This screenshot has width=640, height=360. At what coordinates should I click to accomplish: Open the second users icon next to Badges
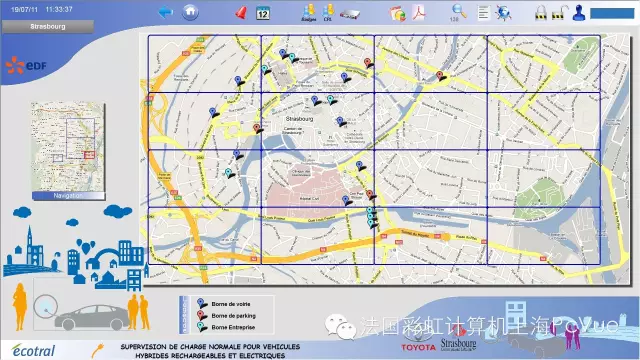tap(328, 13)
